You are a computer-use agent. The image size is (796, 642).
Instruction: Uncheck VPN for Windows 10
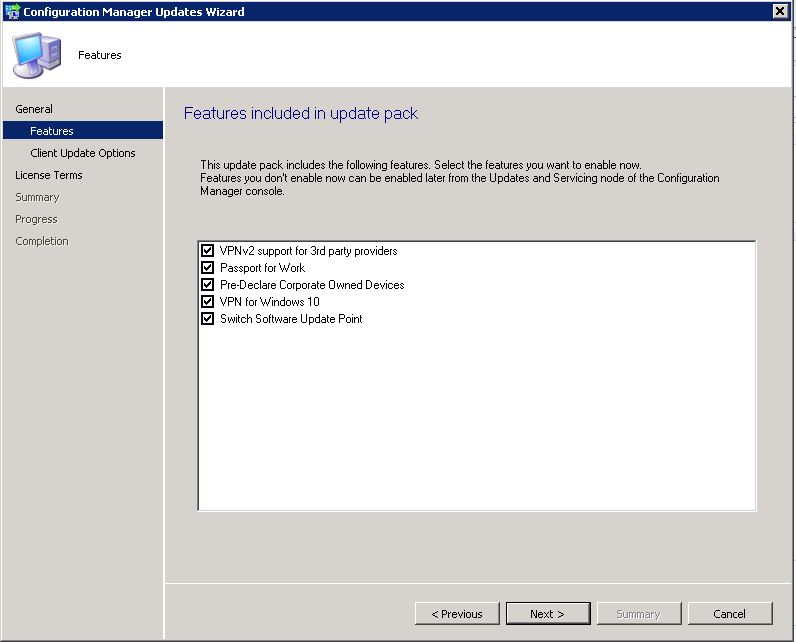207,301
